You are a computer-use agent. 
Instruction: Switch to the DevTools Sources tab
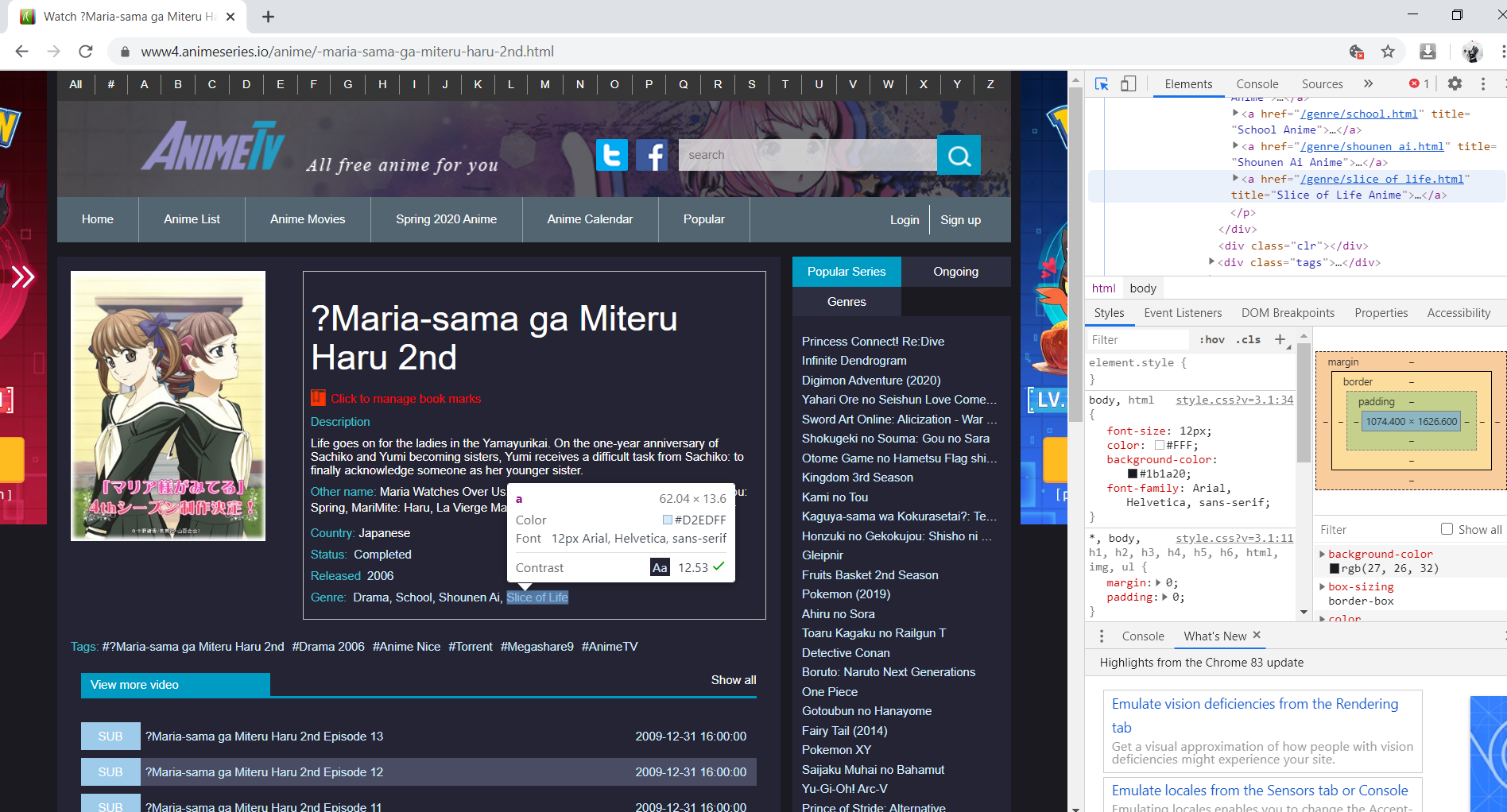(1322, 83)
